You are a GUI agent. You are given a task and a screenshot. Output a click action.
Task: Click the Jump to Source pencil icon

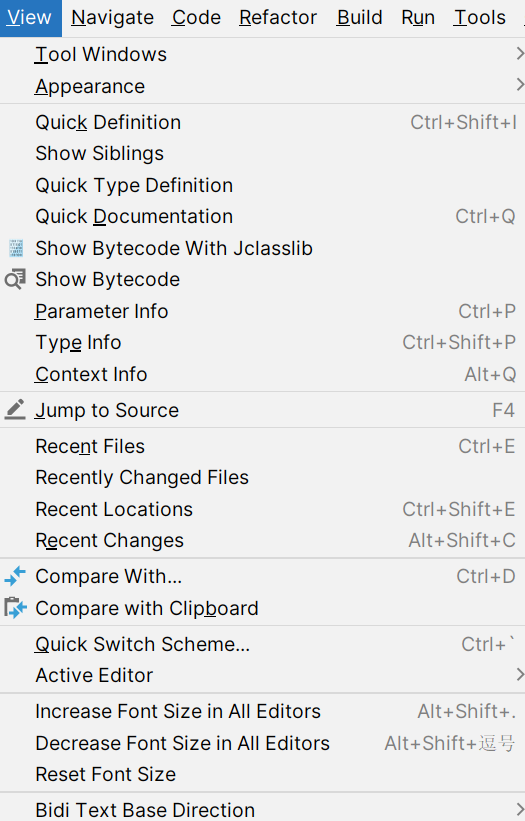pos(15,410)
